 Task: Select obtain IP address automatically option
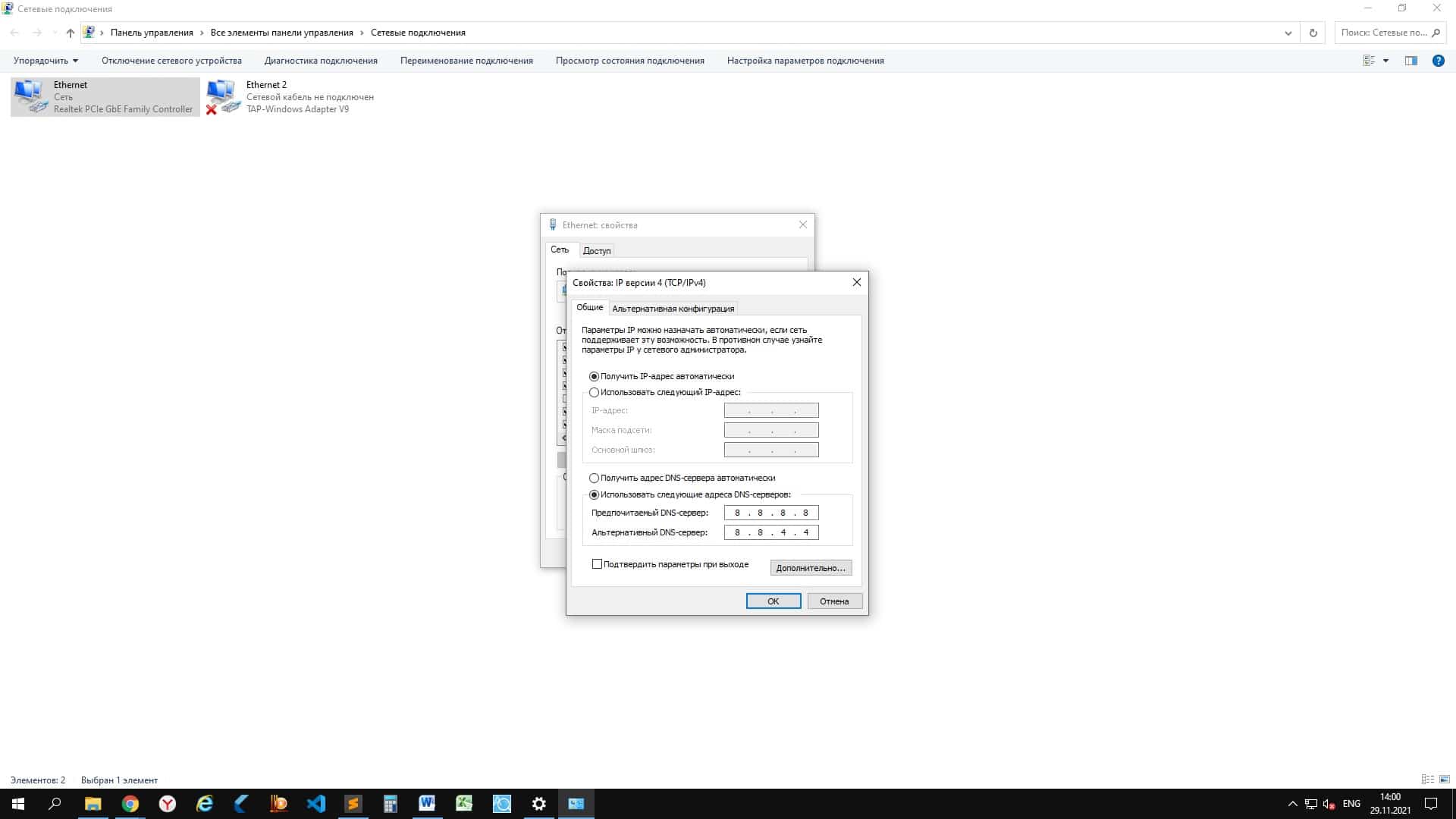coord(595,377)
